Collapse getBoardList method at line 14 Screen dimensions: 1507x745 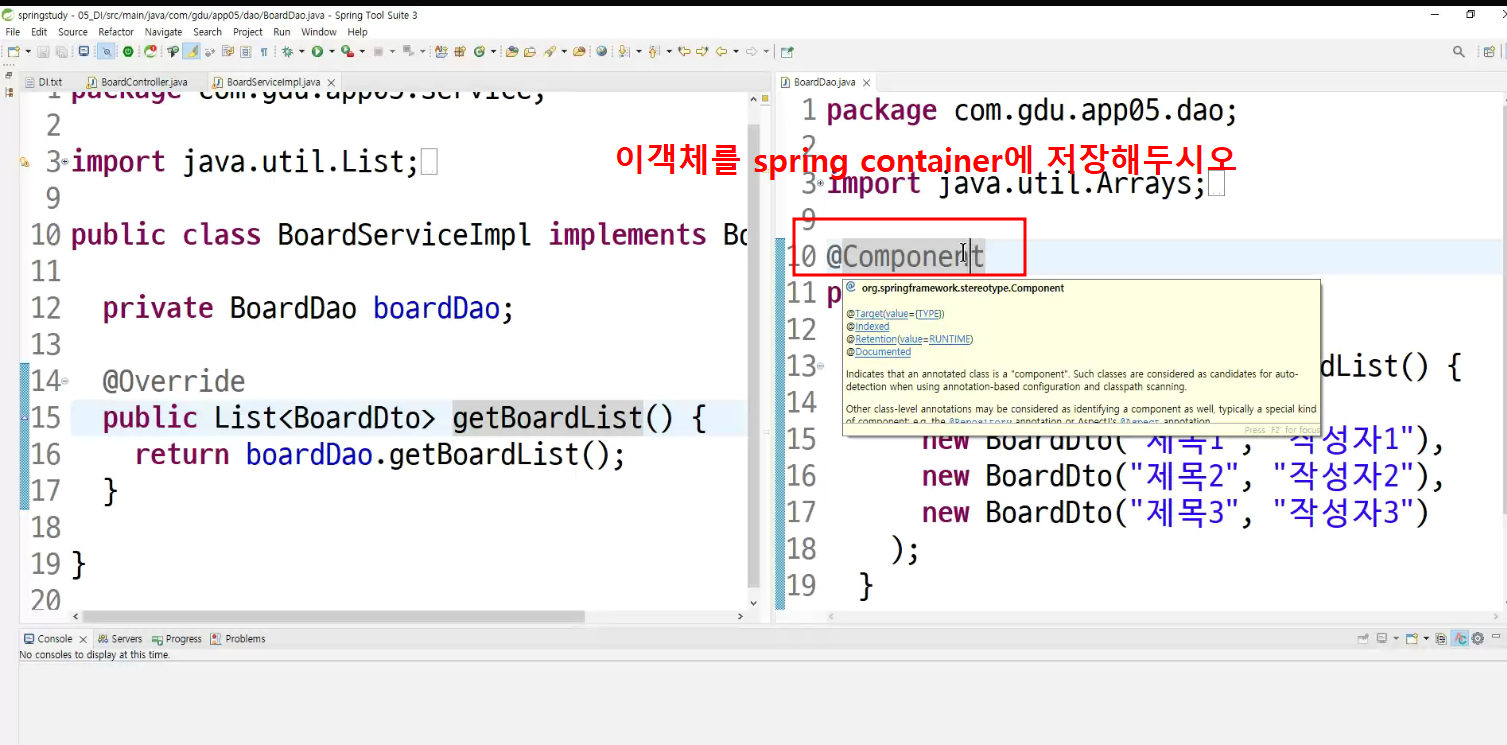click(65, 381)
